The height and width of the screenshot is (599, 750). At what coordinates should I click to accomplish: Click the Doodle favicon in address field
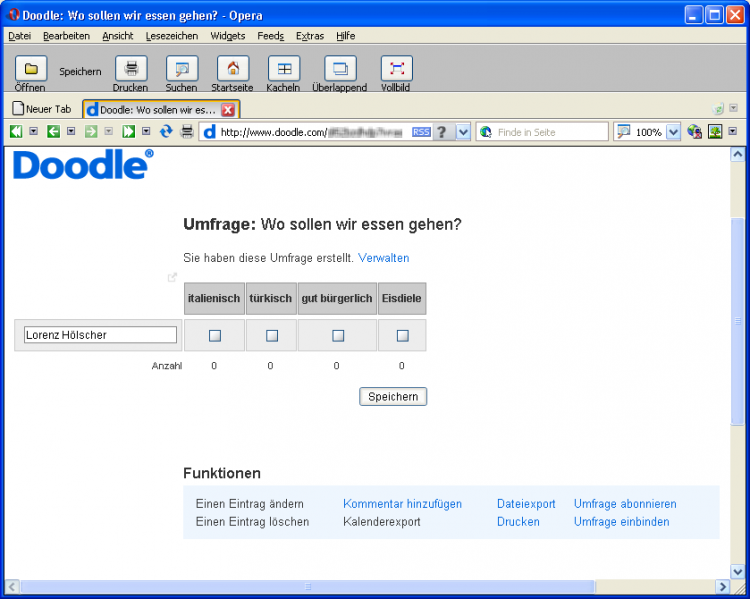pos(210,132)
